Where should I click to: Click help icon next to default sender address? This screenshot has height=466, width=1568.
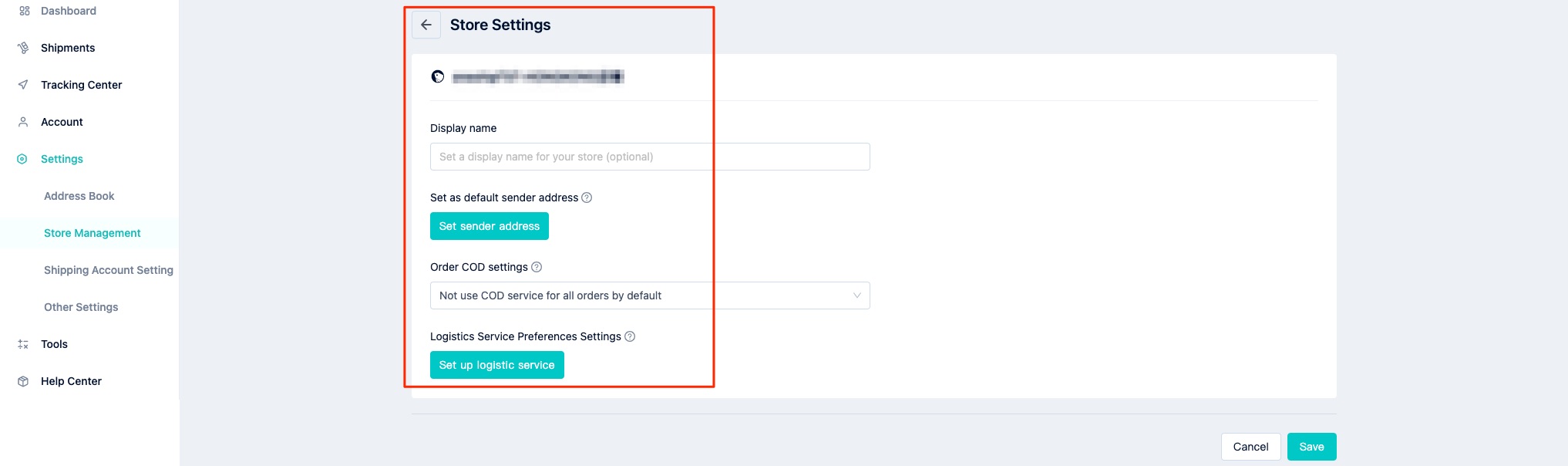point(587,198)
